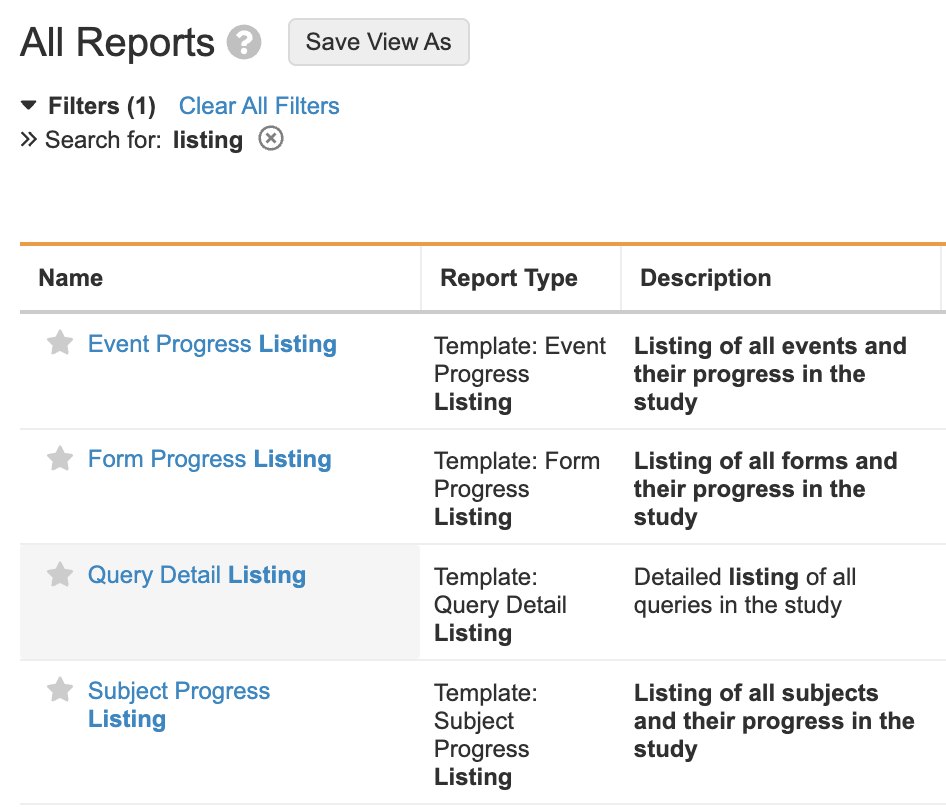The width and height of the screenshot is (946, 808).
Task: Remove the 'listing' search filter with the x icon
Action: 271,138
